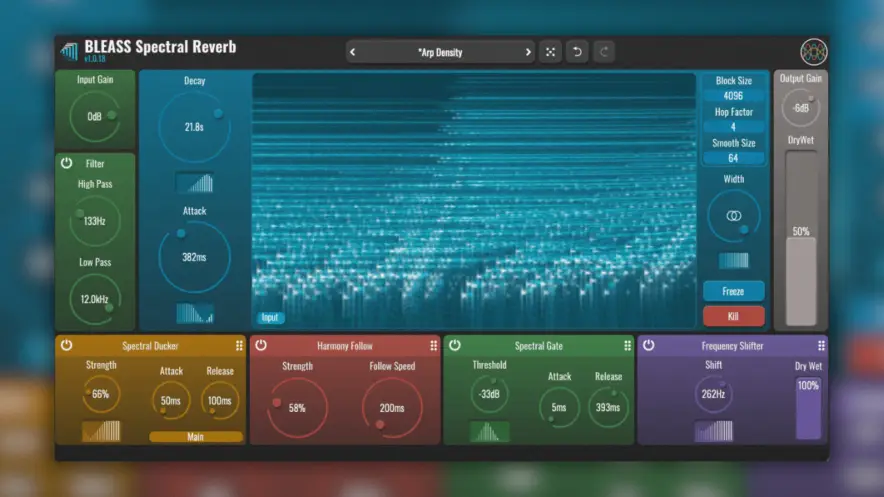Click the undo arrow icon
This screenshot has width=884, height=497.
click(x=577, y=52)
